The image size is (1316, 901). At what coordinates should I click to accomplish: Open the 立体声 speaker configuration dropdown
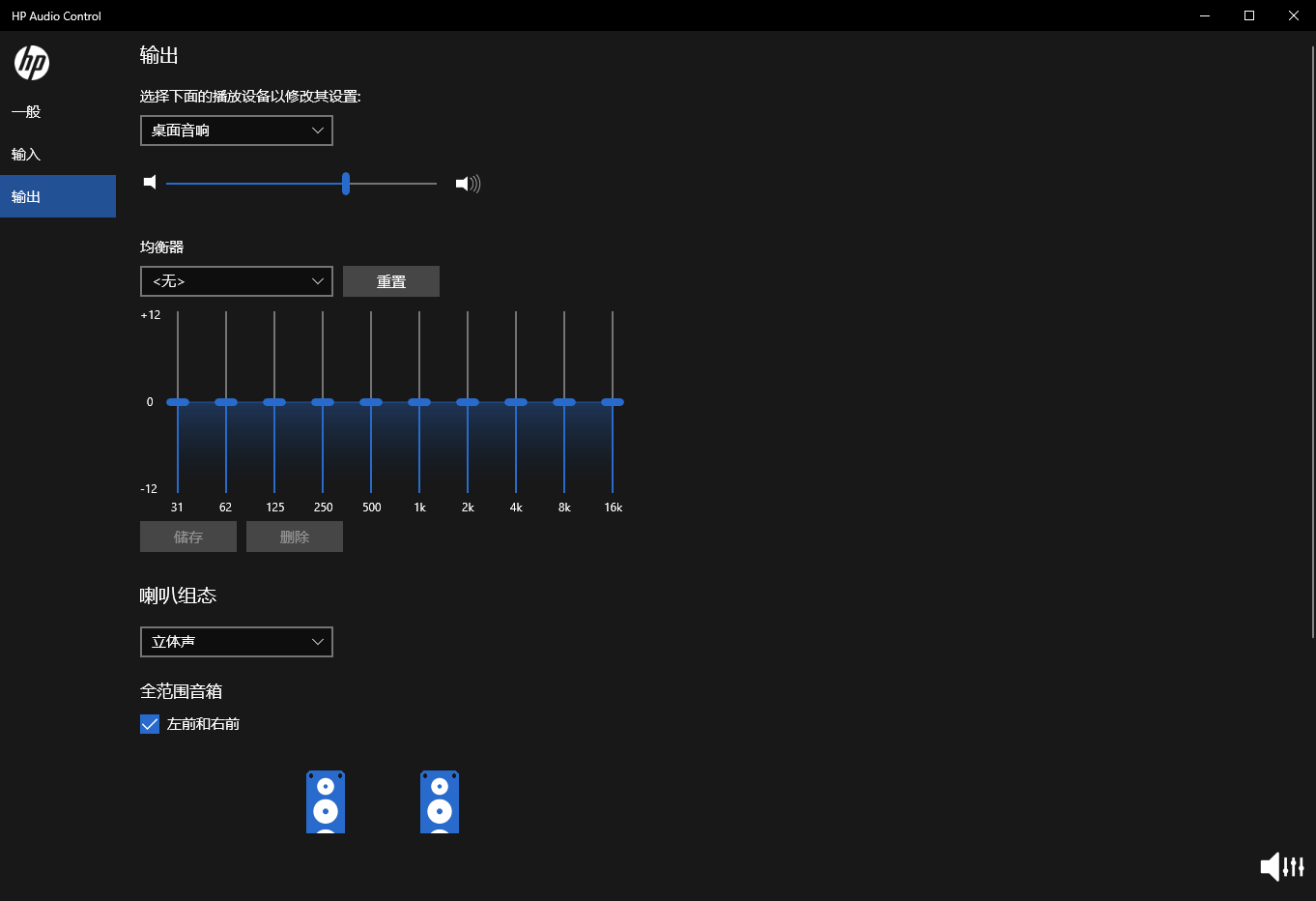click(236, 642)
